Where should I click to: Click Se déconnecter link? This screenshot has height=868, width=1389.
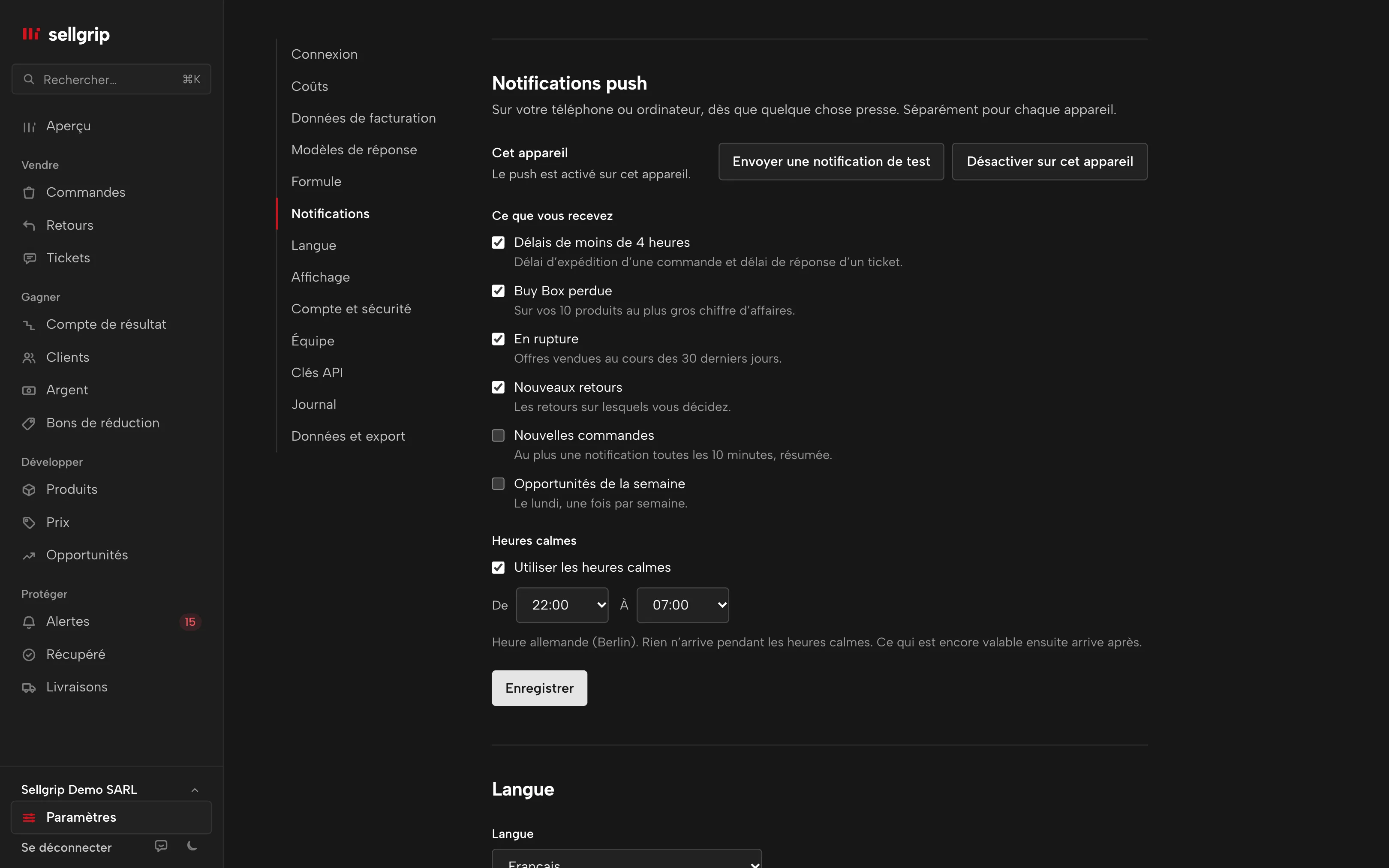[66, 847]
